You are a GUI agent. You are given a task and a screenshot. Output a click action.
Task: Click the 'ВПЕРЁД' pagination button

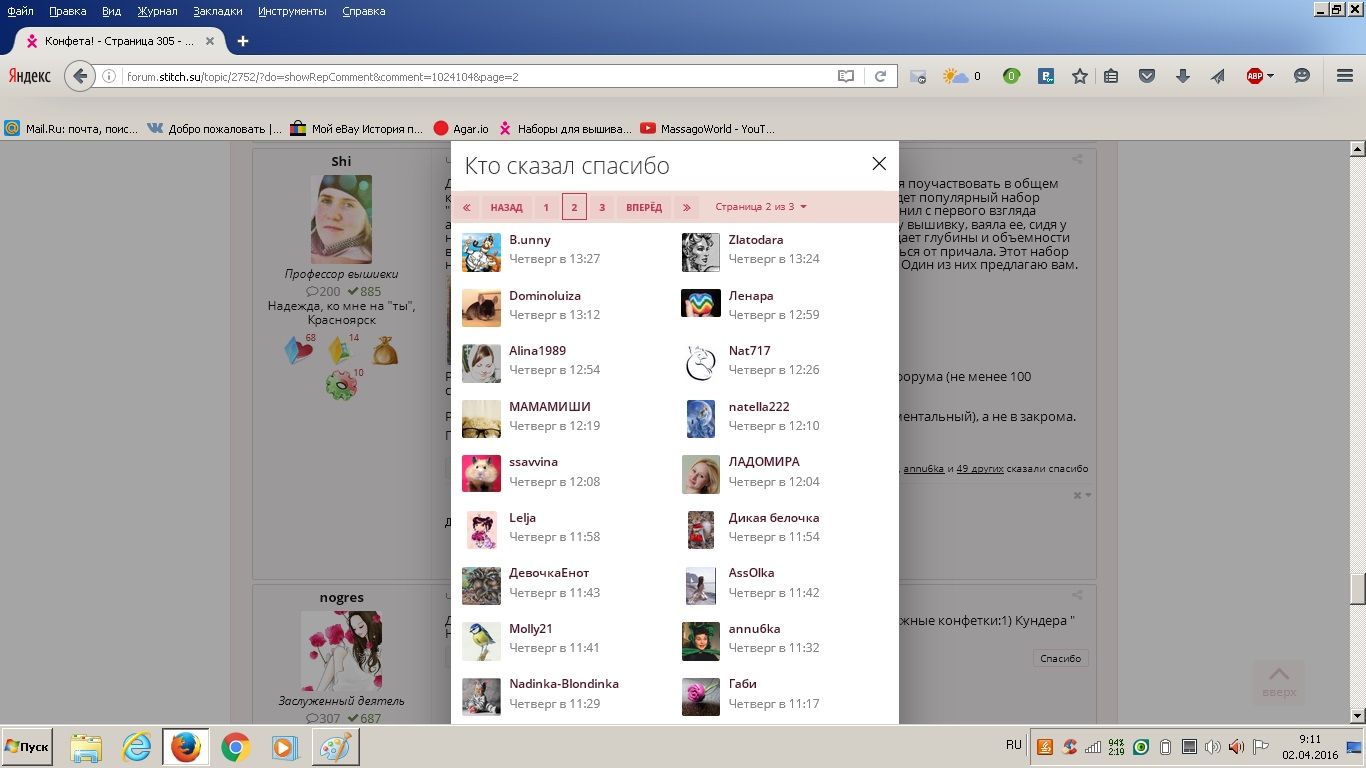tap(644, 208)
